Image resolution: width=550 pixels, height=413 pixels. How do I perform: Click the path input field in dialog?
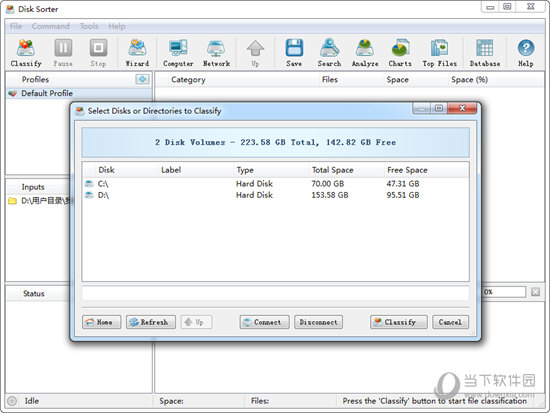pyautogui.click(x=275, y=293)
